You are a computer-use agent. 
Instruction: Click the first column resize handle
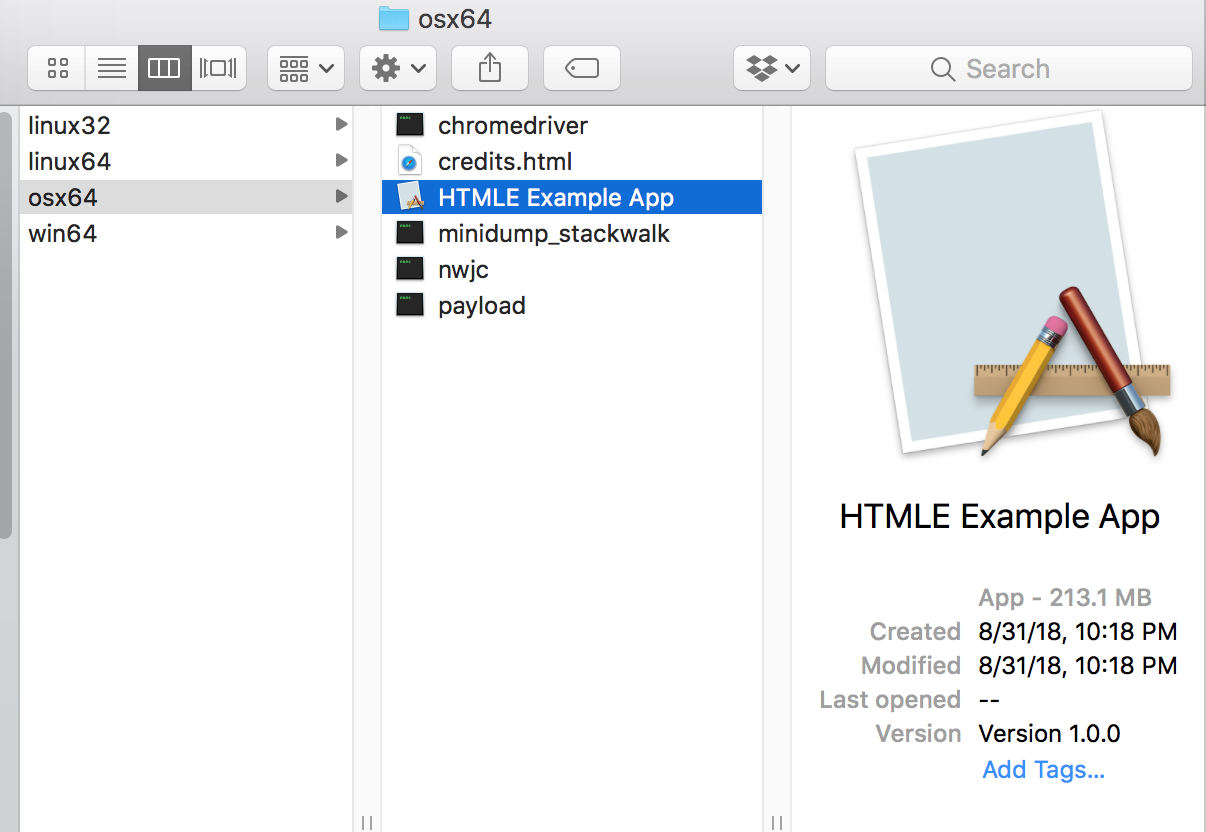tap(367, 822)
